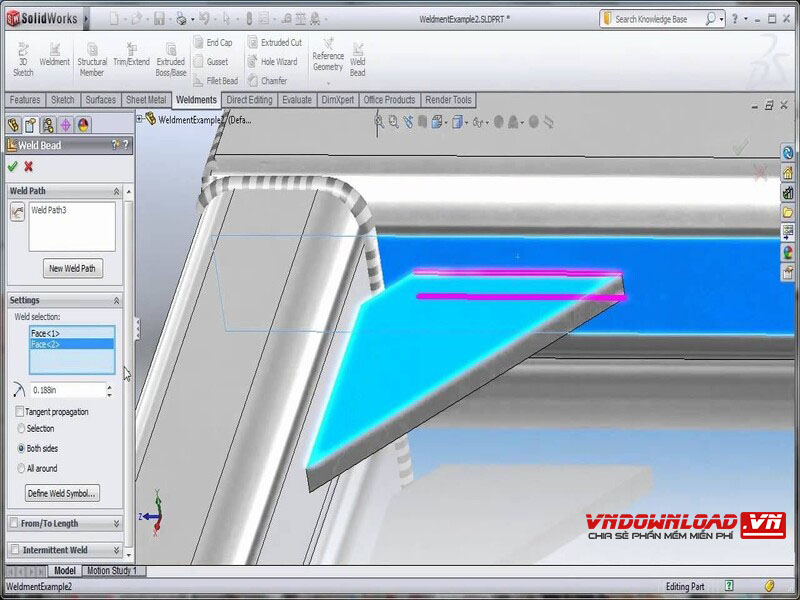This screenshot has width=800, height=600.
Task: Select the Gusset tool
Action: click(x=211, y=62)
